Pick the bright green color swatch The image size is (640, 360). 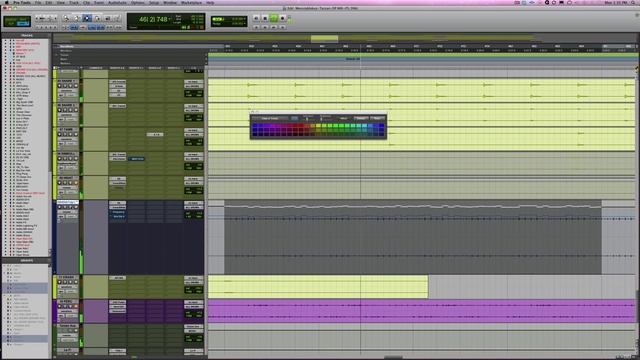tap(341, 125)
